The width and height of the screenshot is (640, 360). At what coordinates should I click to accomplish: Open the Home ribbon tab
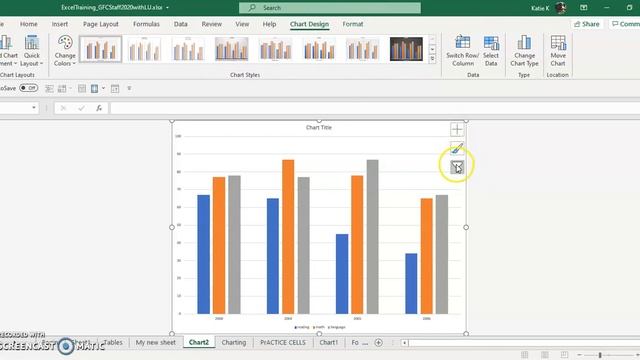pyautogui.click(x=29, y=24)
